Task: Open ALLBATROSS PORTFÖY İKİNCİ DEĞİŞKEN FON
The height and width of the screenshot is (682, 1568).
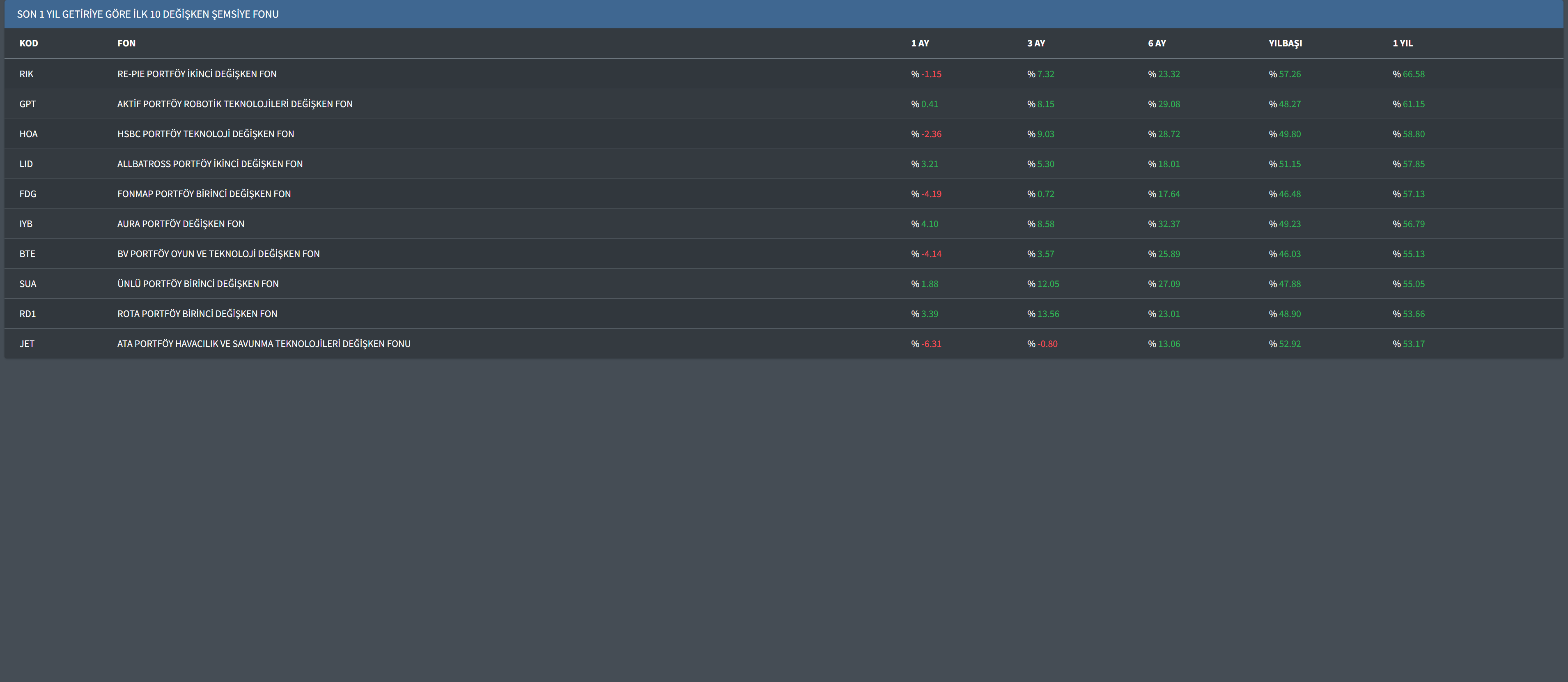Action: coord(210,164)
